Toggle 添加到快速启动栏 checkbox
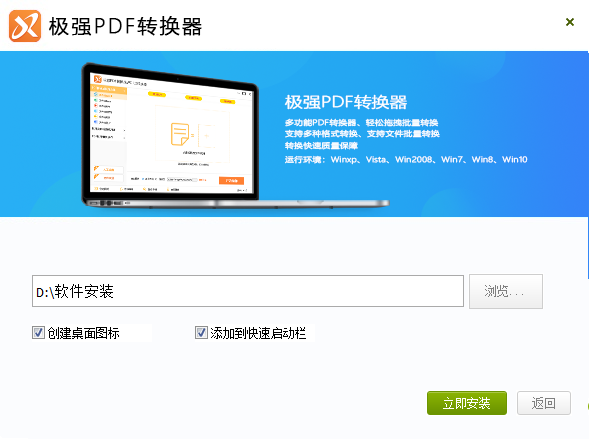Screen dimensions: 589x439 point(201,332)
